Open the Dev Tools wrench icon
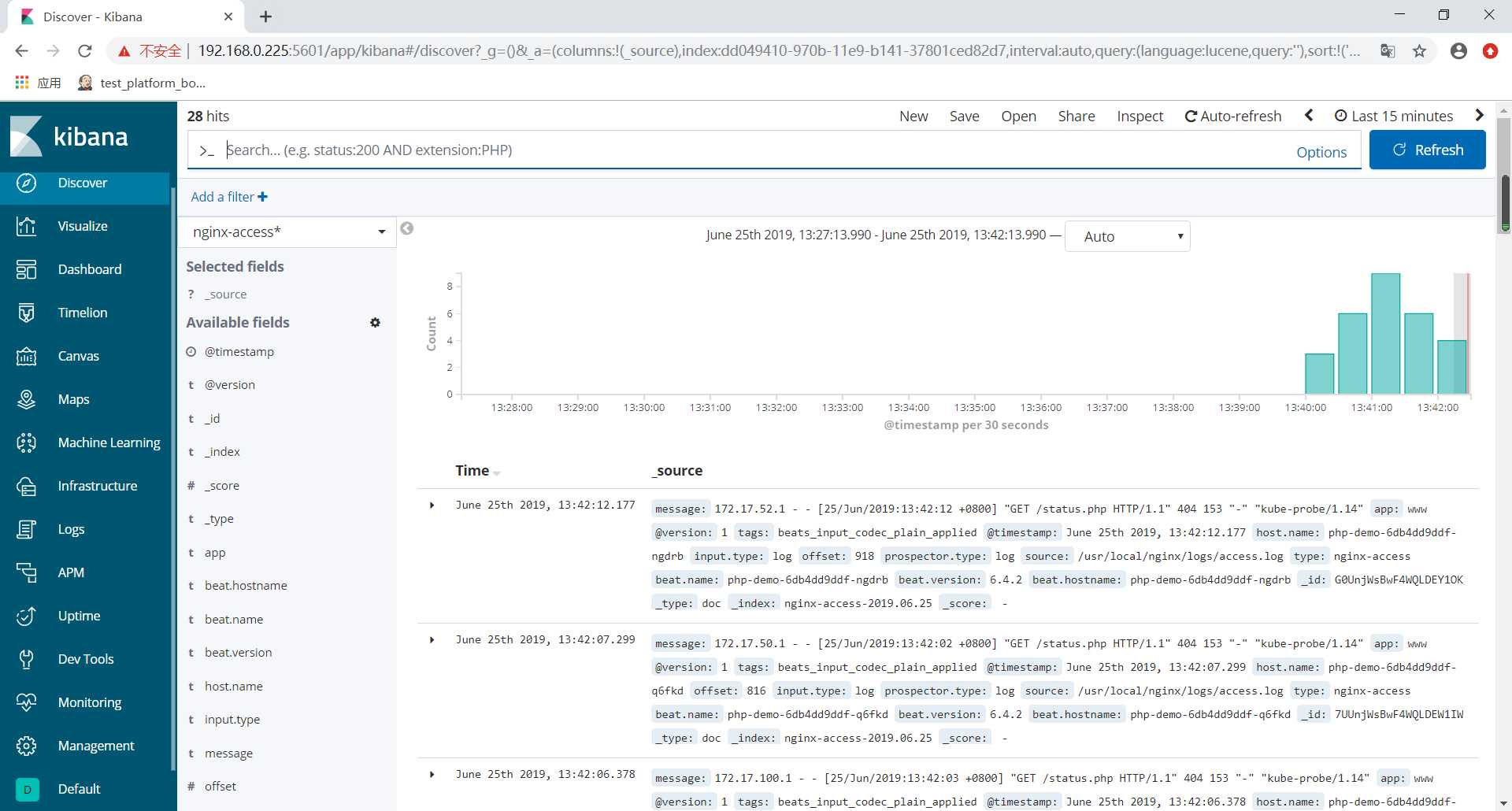The width and height of the screenshot is (1512, 811). point(26,659)
